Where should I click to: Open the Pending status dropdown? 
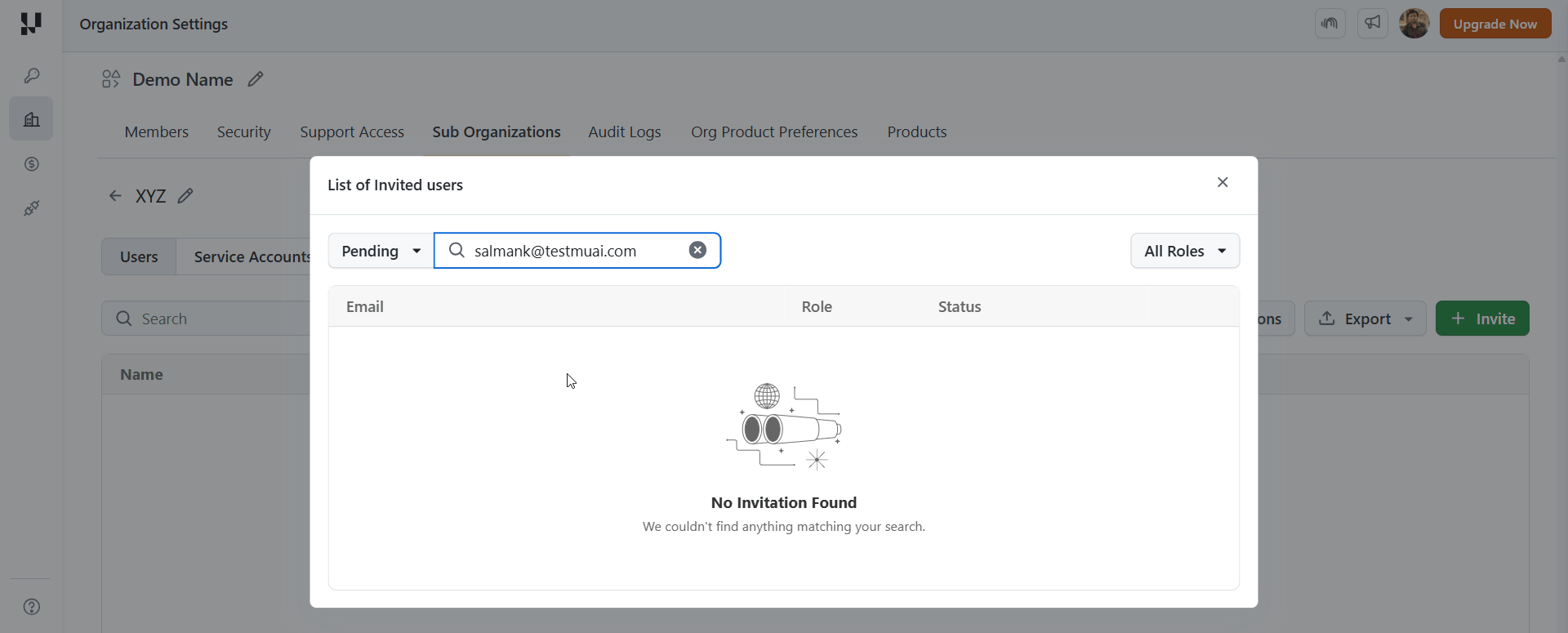click(x=381, y=251)
